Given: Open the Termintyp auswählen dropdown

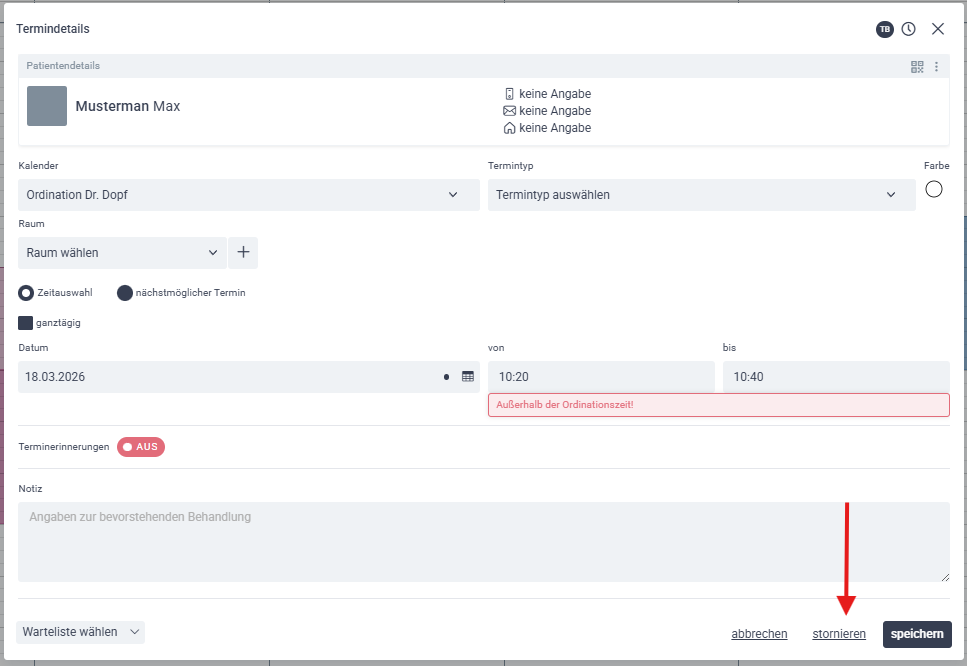Looking at the screenshot, I should pyautogui.click(x=701, y=195).
